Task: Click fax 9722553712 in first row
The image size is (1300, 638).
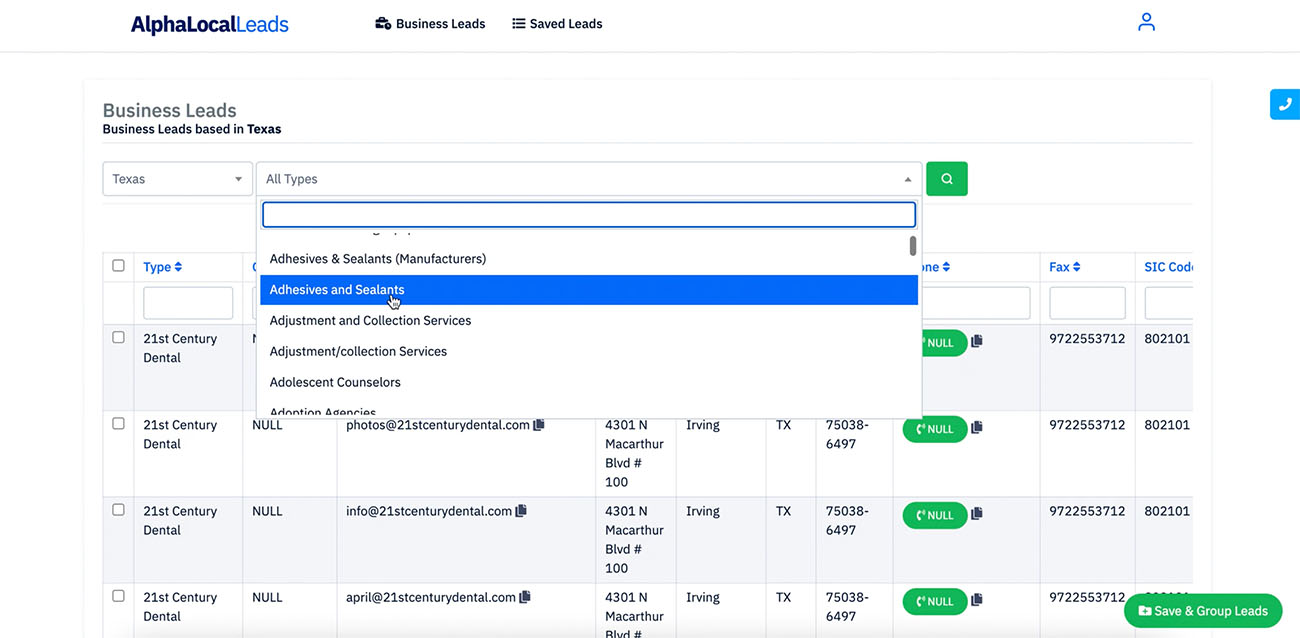Action: point(1087,339)
